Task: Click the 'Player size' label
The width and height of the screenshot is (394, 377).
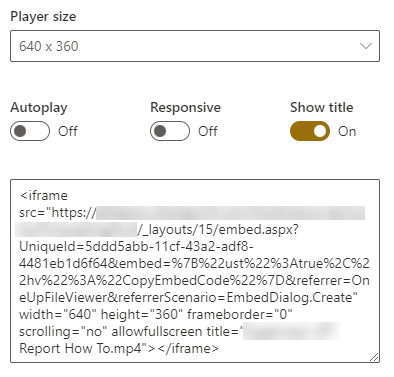Action: [x=43, y=16]
